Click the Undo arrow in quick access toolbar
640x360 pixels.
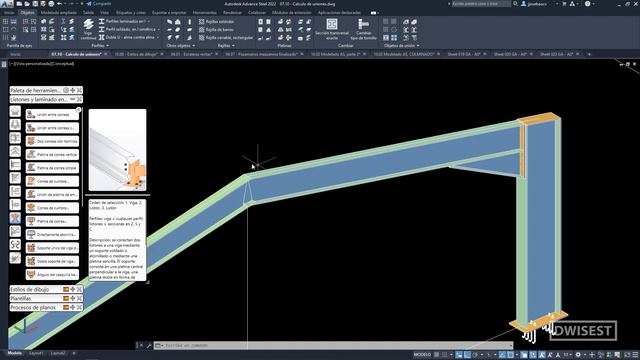click(x=60, y=4)
